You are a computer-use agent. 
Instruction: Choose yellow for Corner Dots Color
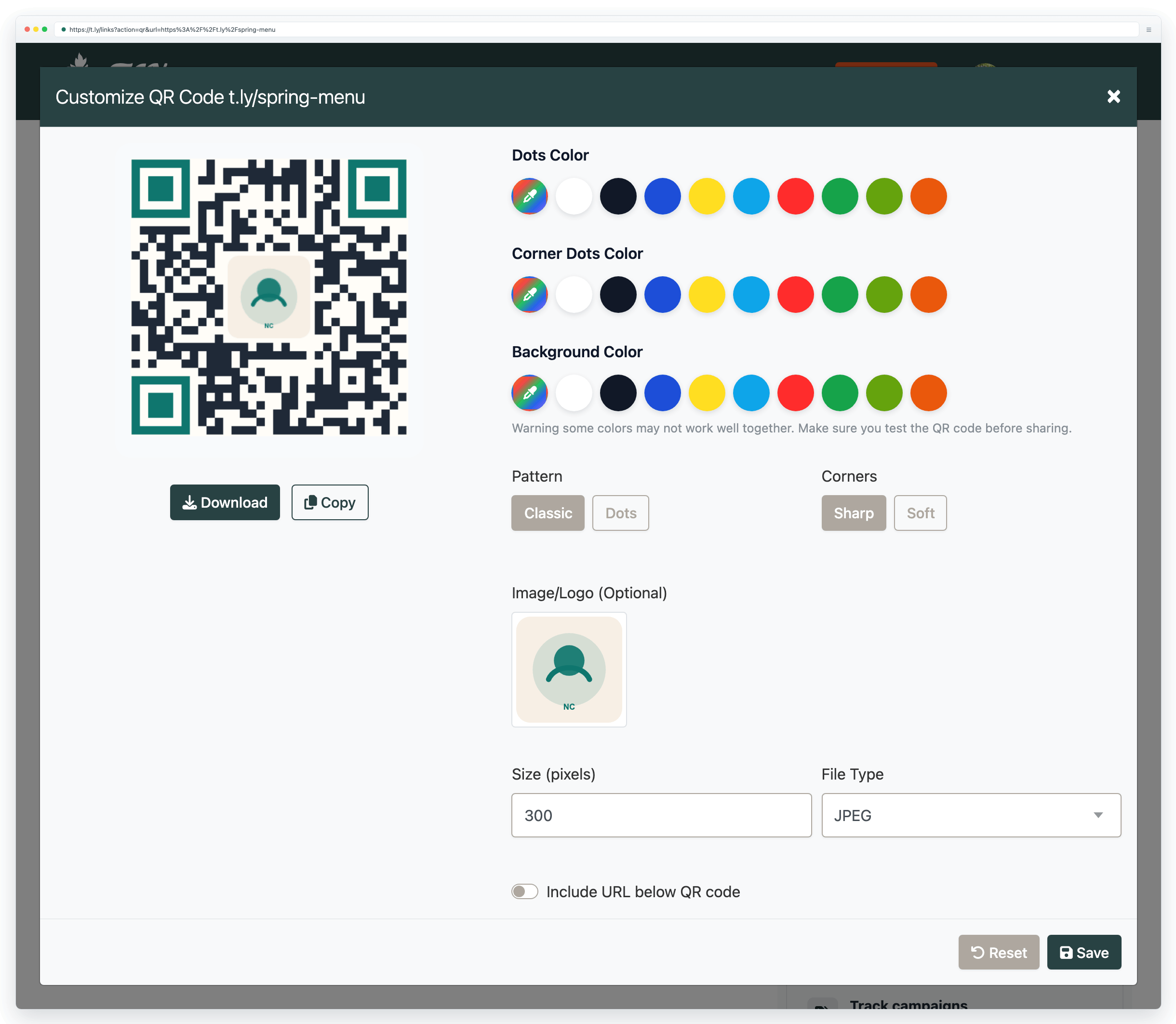[x=707, y=294]
